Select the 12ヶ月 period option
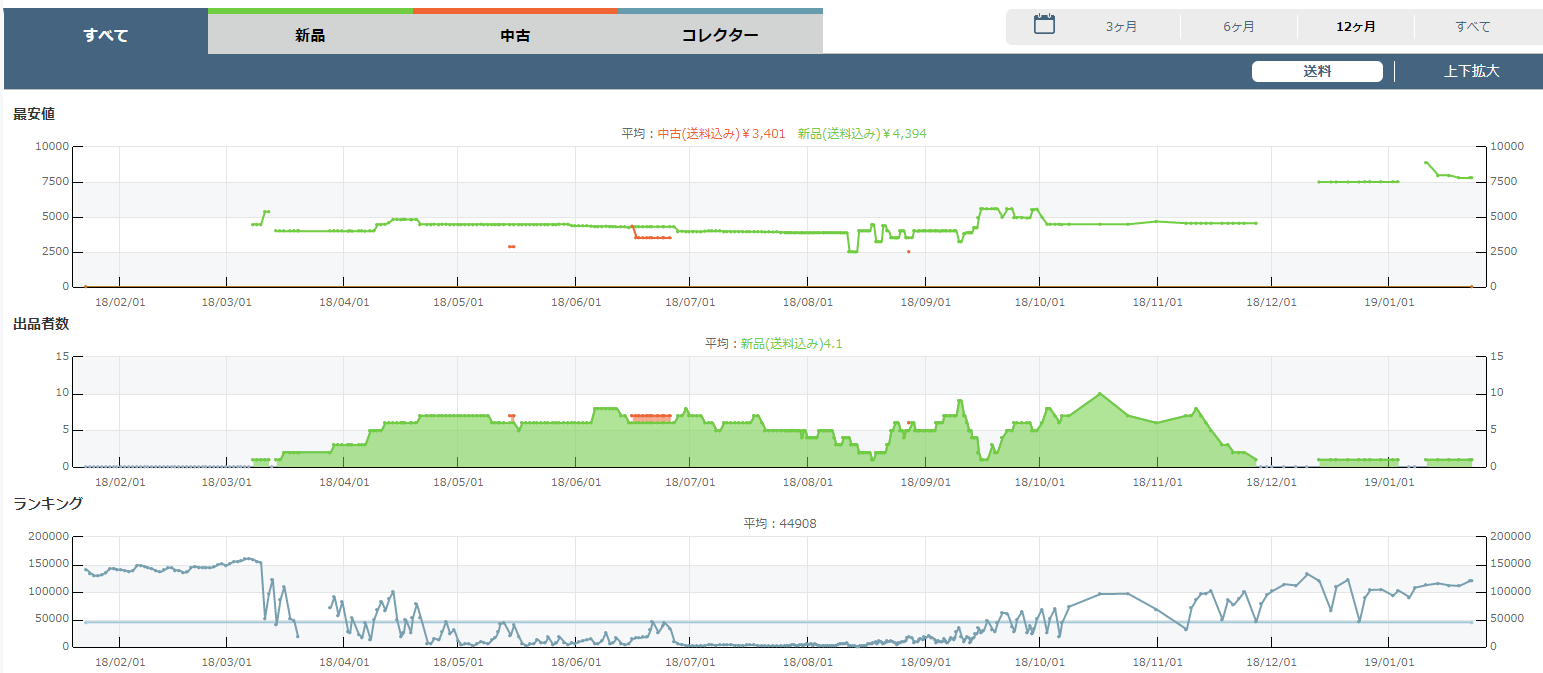 (1355, 27)
